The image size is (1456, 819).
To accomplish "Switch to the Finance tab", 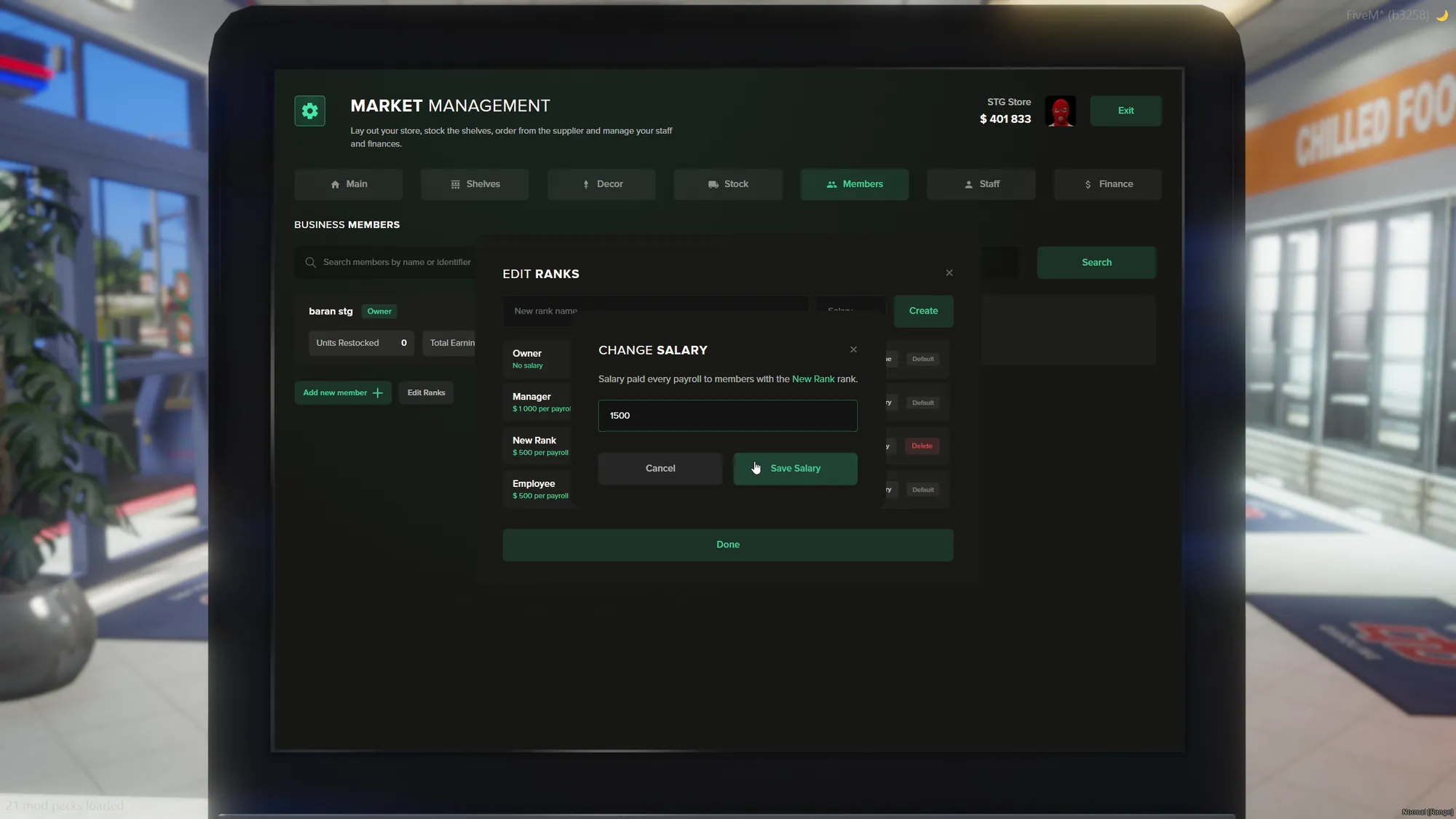I will pyautogui.click(x=1107, y=184).
